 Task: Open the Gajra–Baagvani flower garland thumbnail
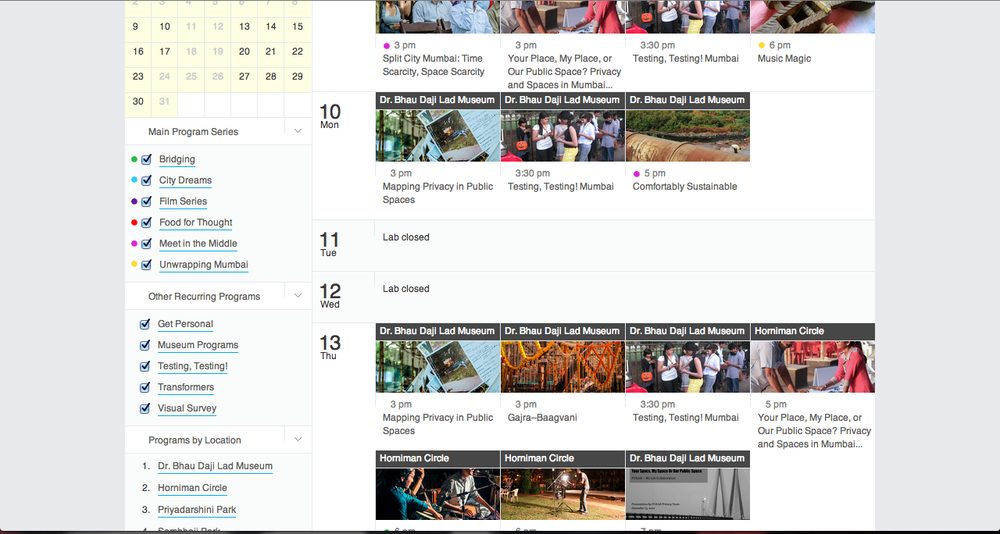coord(563,366)
